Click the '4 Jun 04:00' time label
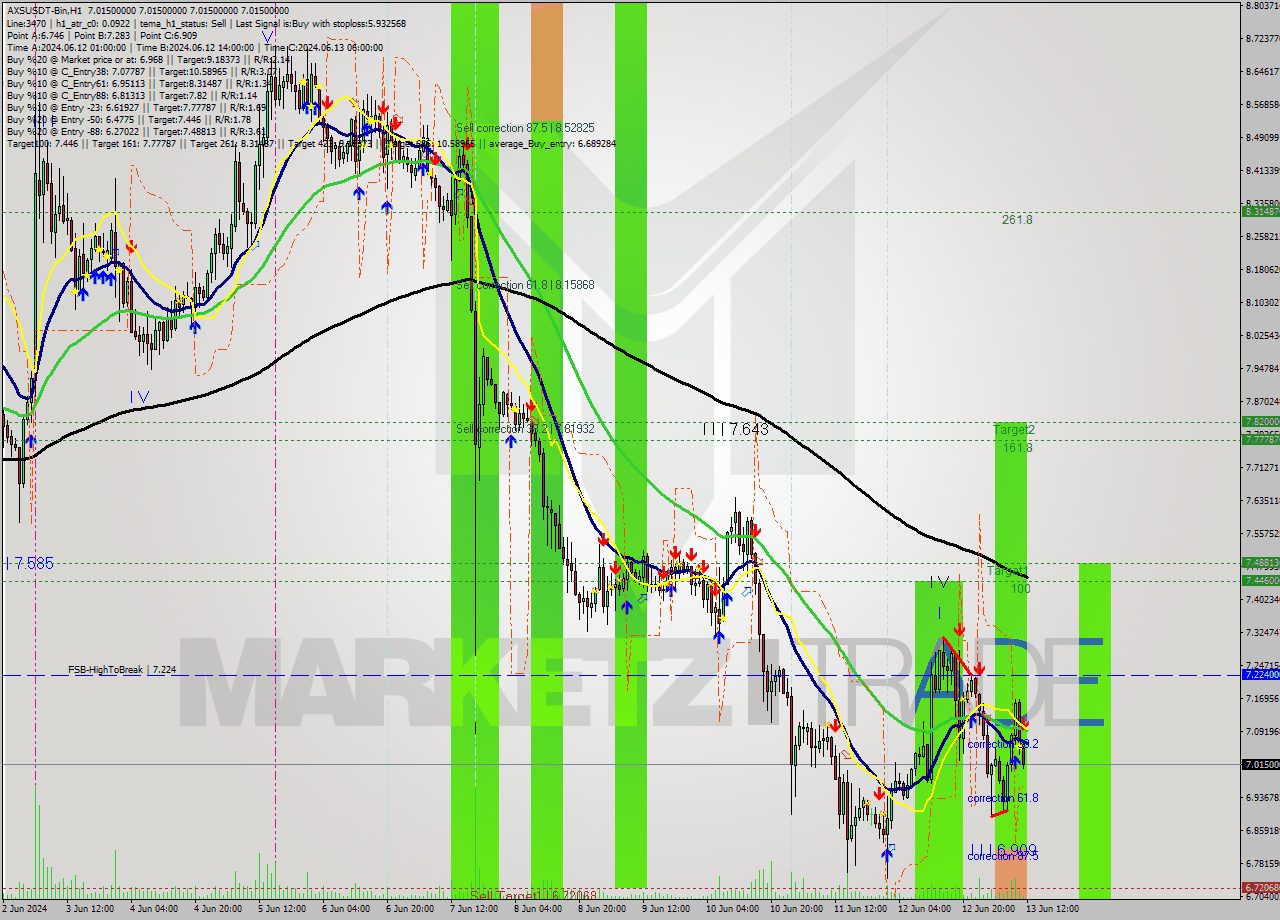Screen dimensions: 1280x920 point(153,909)
